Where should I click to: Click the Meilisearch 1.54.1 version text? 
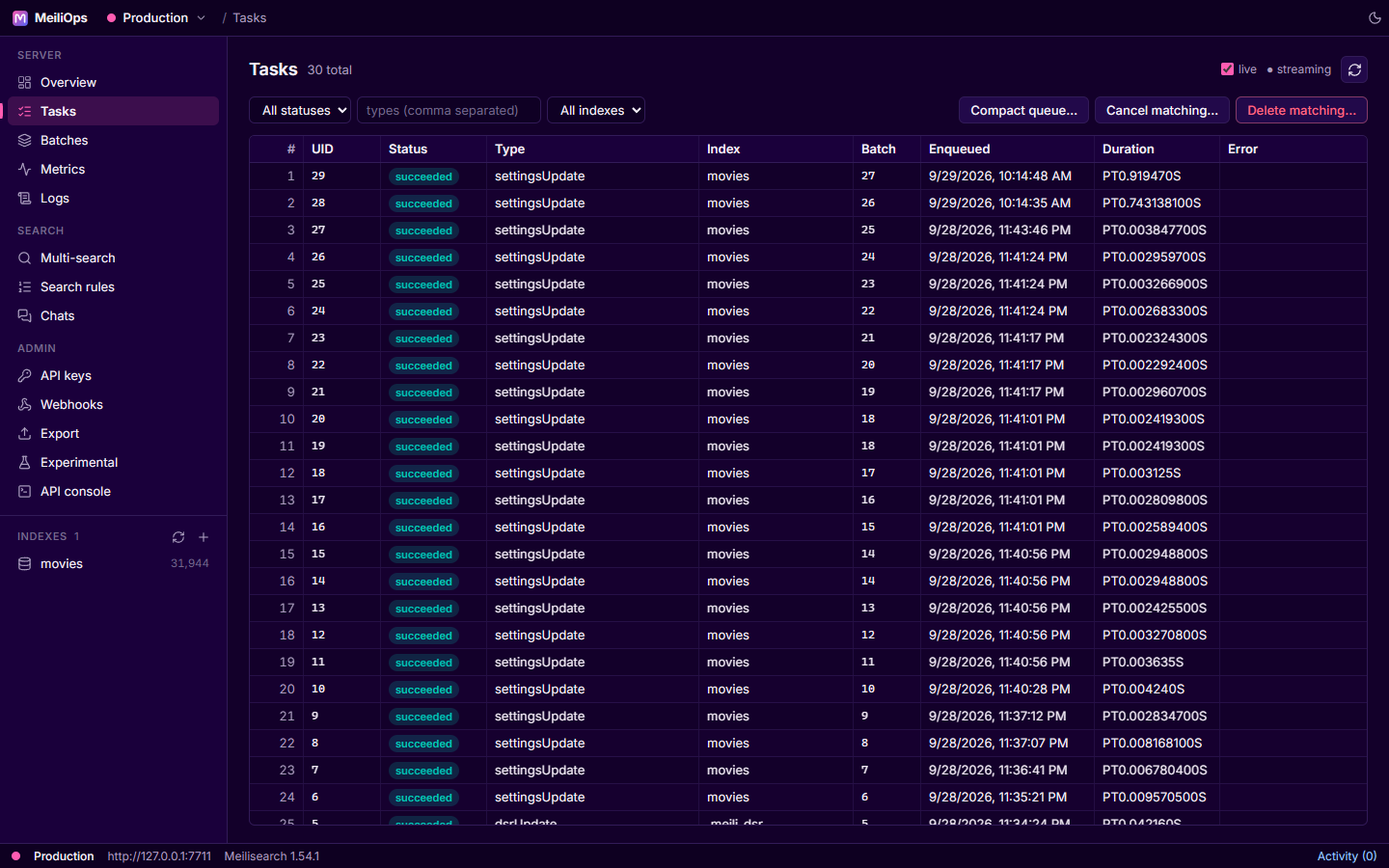point(272,856)
